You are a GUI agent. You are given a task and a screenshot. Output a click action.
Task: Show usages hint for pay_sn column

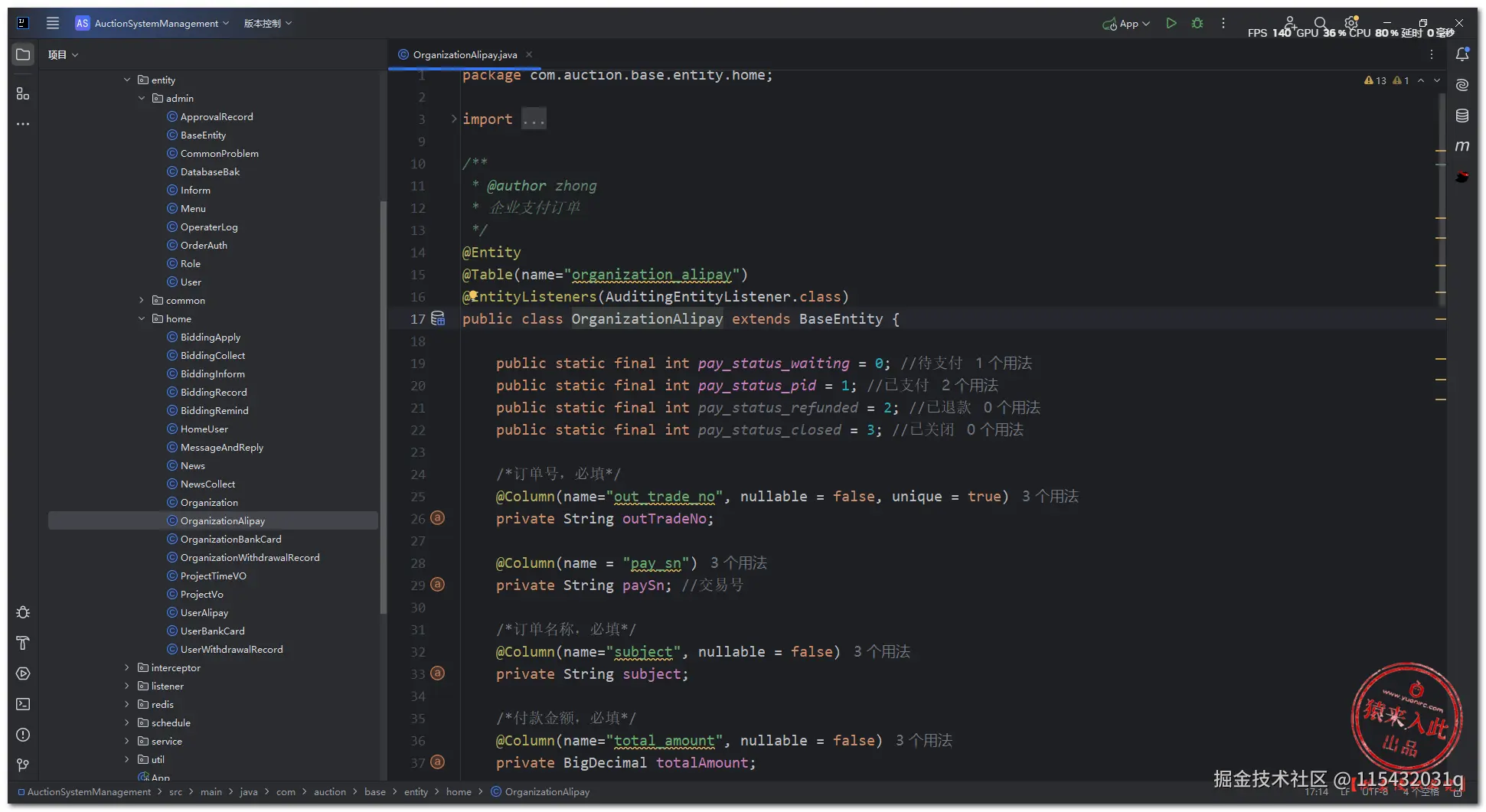point(739,563)
